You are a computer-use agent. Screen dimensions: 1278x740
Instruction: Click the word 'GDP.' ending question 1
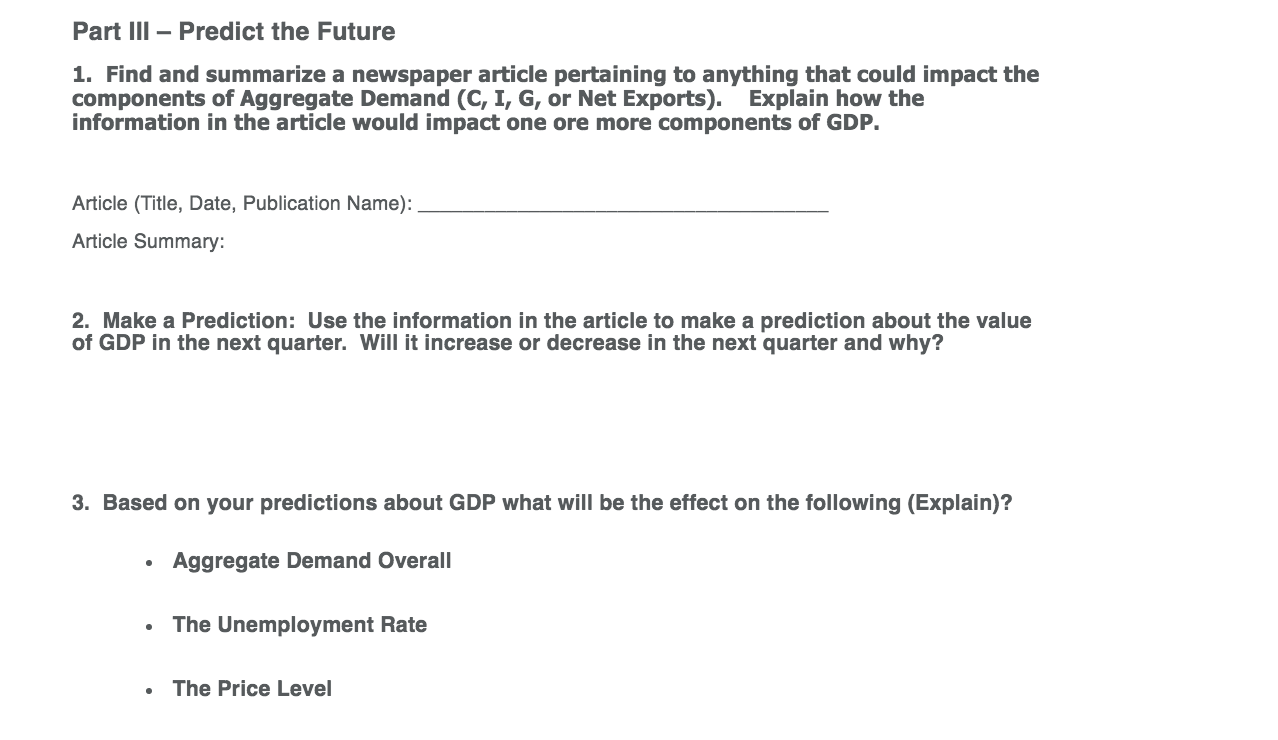pos(853,123)
